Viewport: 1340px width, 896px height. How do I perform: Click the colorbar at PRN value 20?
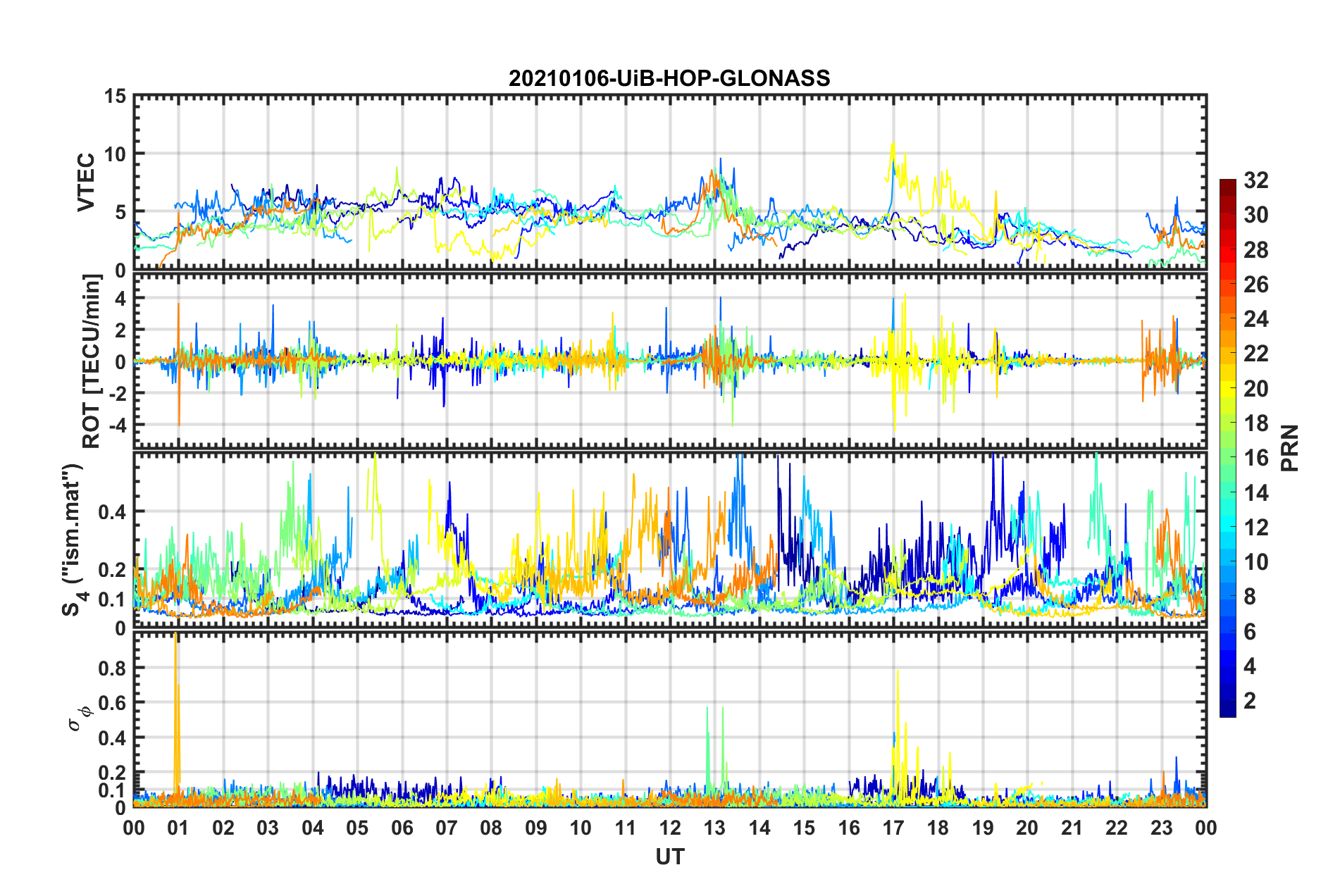[1227, 389]
